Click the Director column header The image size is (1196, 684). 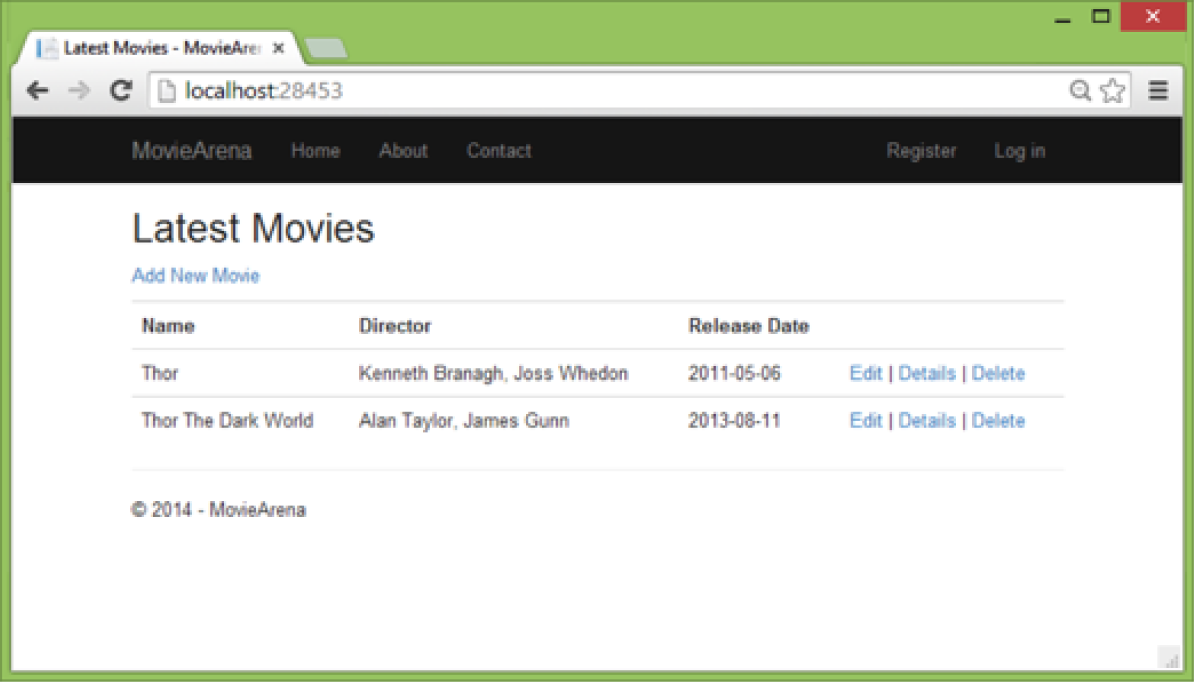pos(394,326)
